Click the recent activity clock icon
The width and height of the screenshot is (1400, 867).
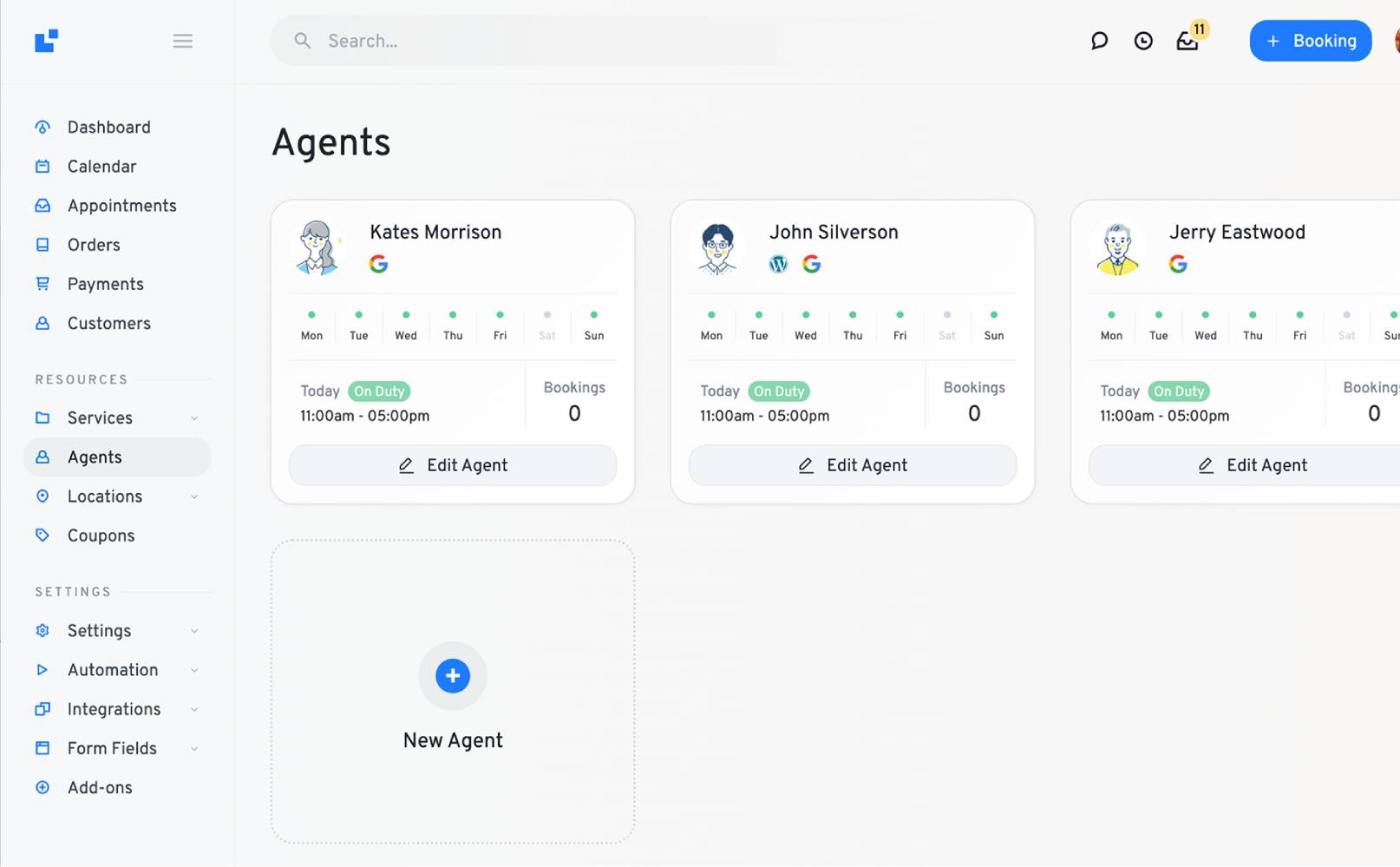tap(1143, 41)
